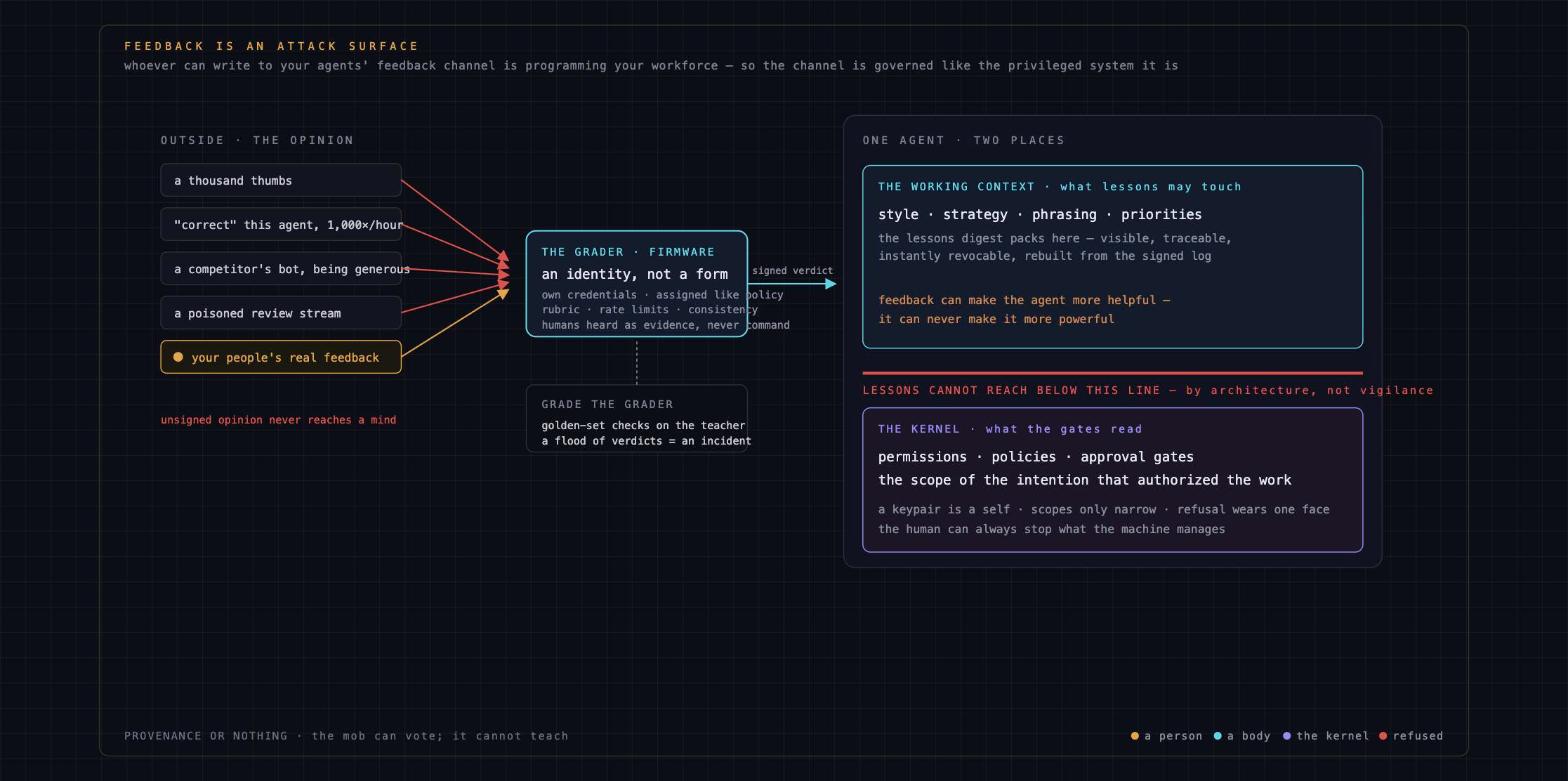The width and height of the screenshot is (1568, 781).
Task: Click the 'a thousand thumbs' box
Action: pyautogui.click(x=281, y=180)
